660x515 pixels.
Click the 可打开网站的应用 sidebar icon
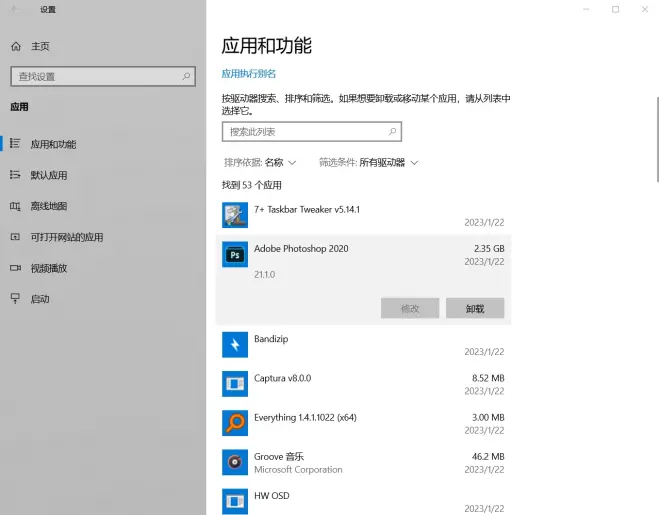click(x=15, y=237)
